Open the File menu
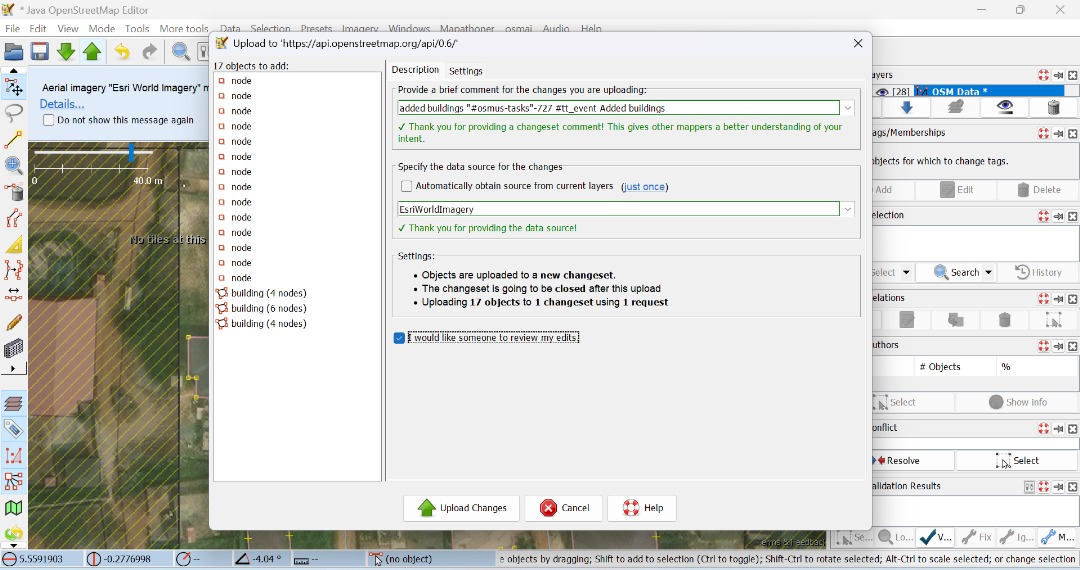1080x570 pixels. pos(12,28)
